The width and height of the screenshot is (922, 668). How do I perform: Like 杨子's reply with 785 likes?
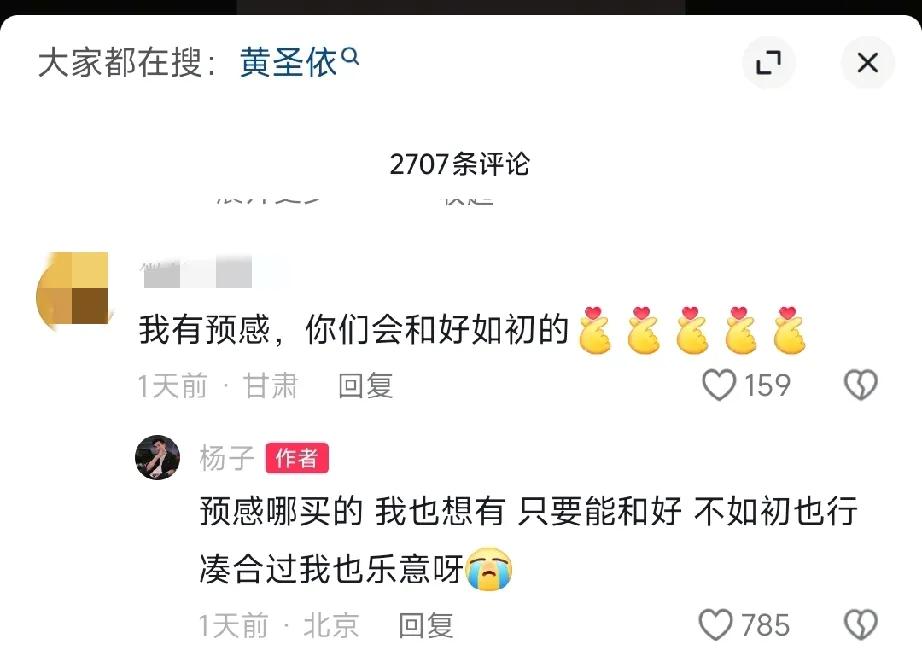click(716, 624)
